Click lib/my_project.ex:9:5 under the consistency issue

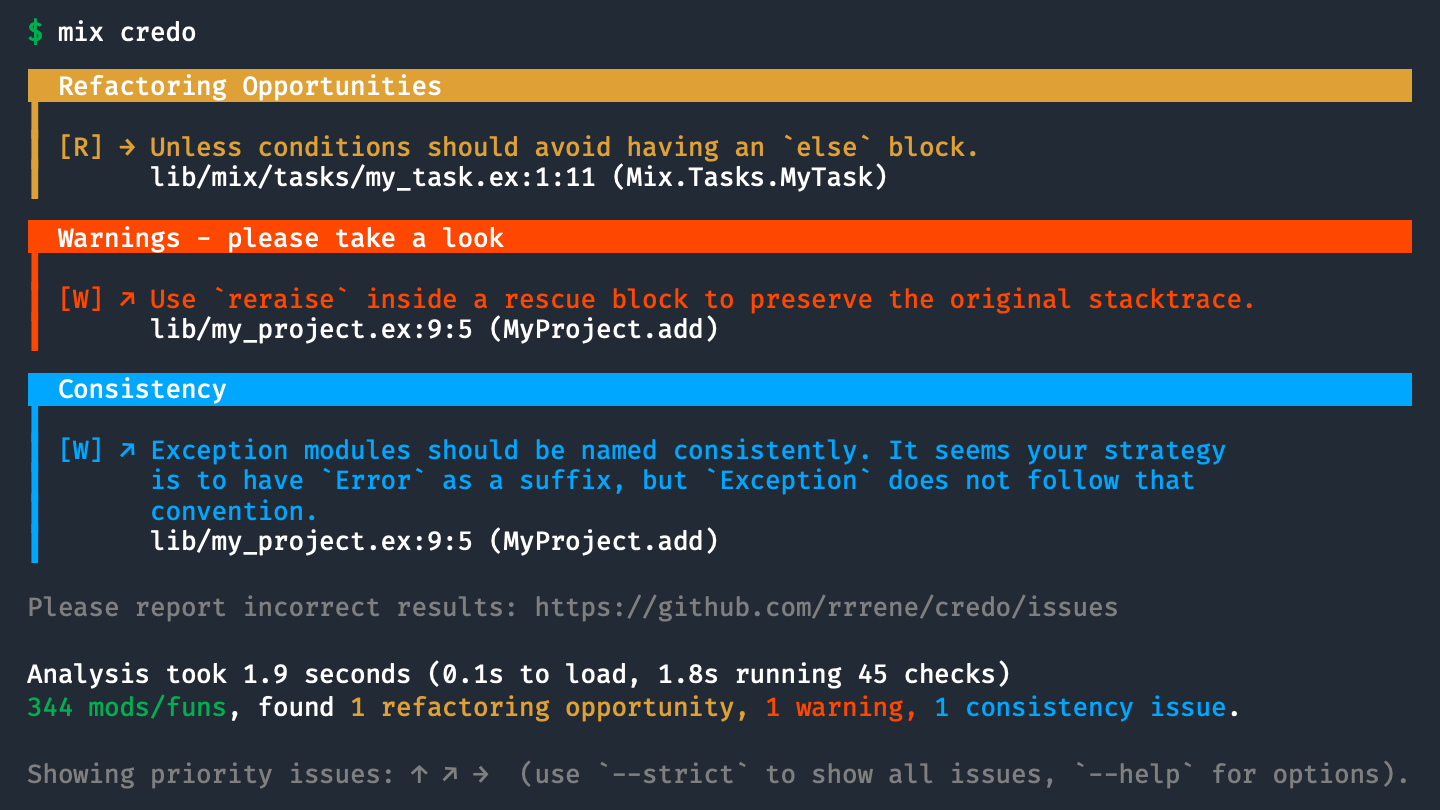[311, 541]
